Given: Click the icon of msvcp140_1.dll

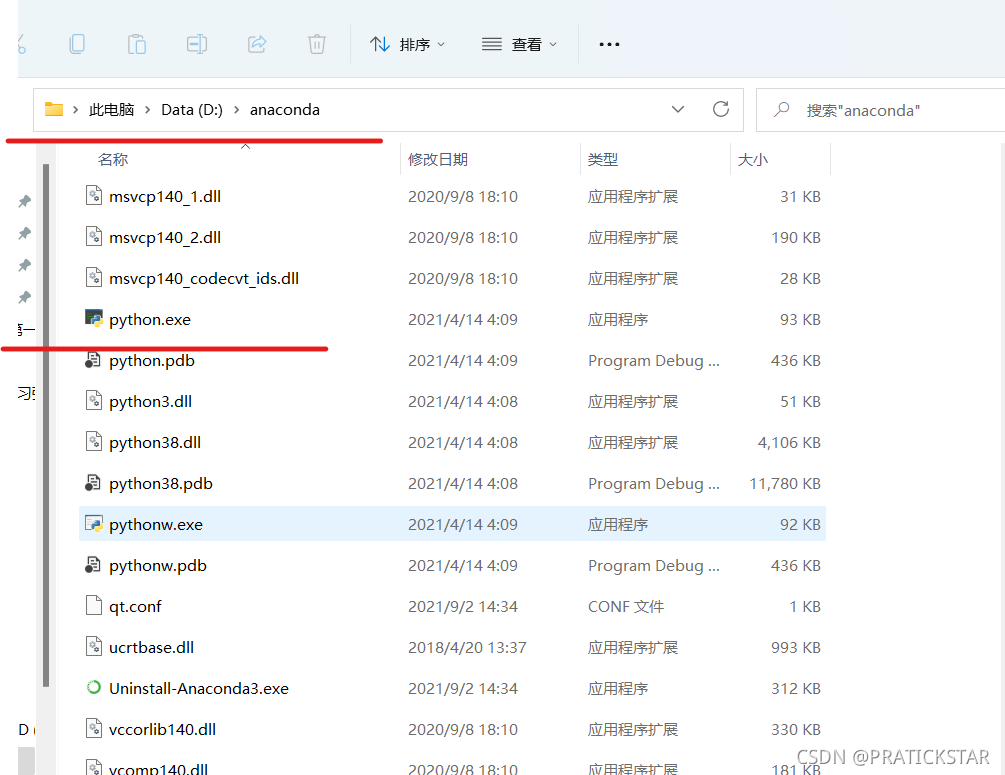Looking at the screenshot, I should coord(94,196).
